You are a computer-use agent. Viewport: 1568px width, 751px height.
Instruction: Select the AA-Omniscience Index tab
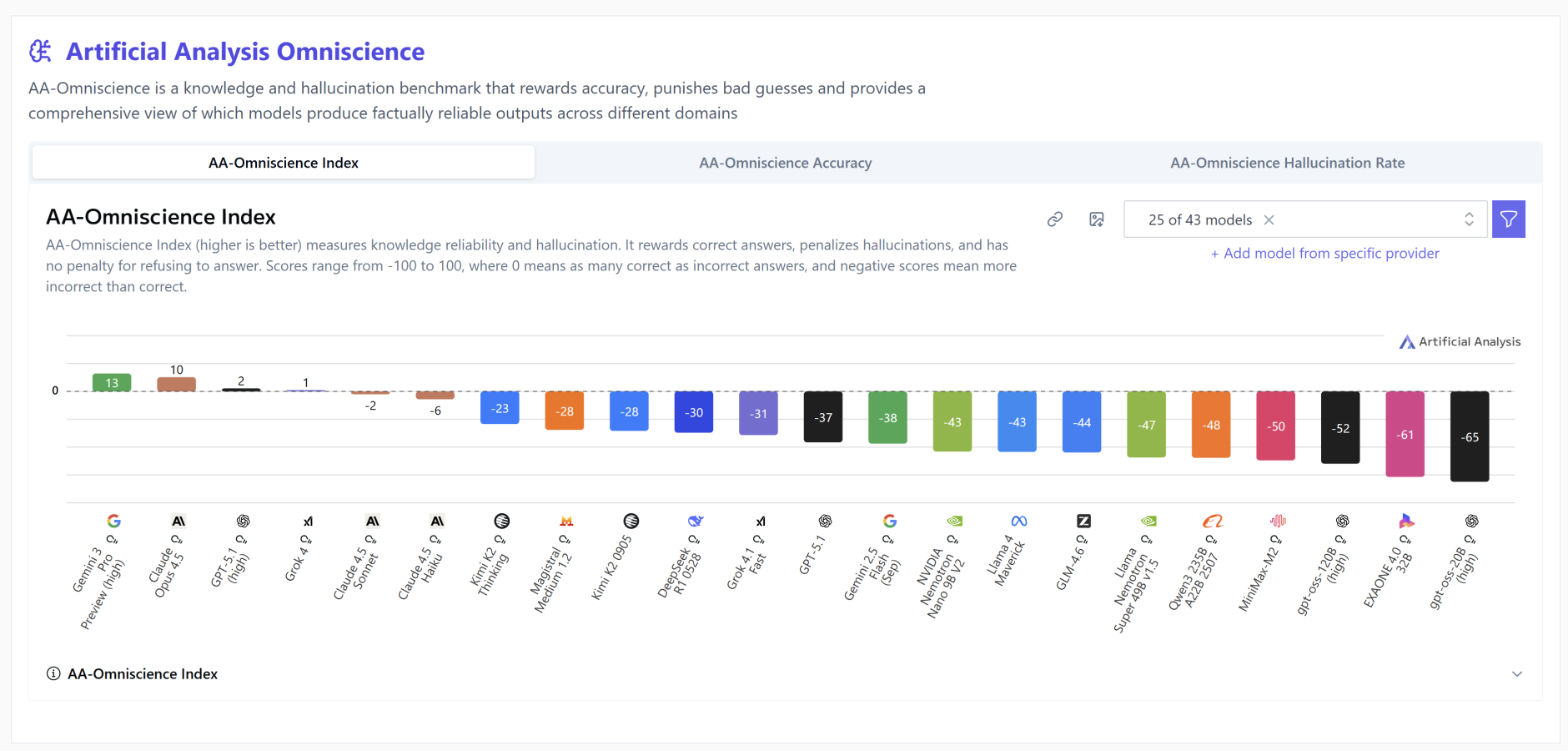(284, 163)
